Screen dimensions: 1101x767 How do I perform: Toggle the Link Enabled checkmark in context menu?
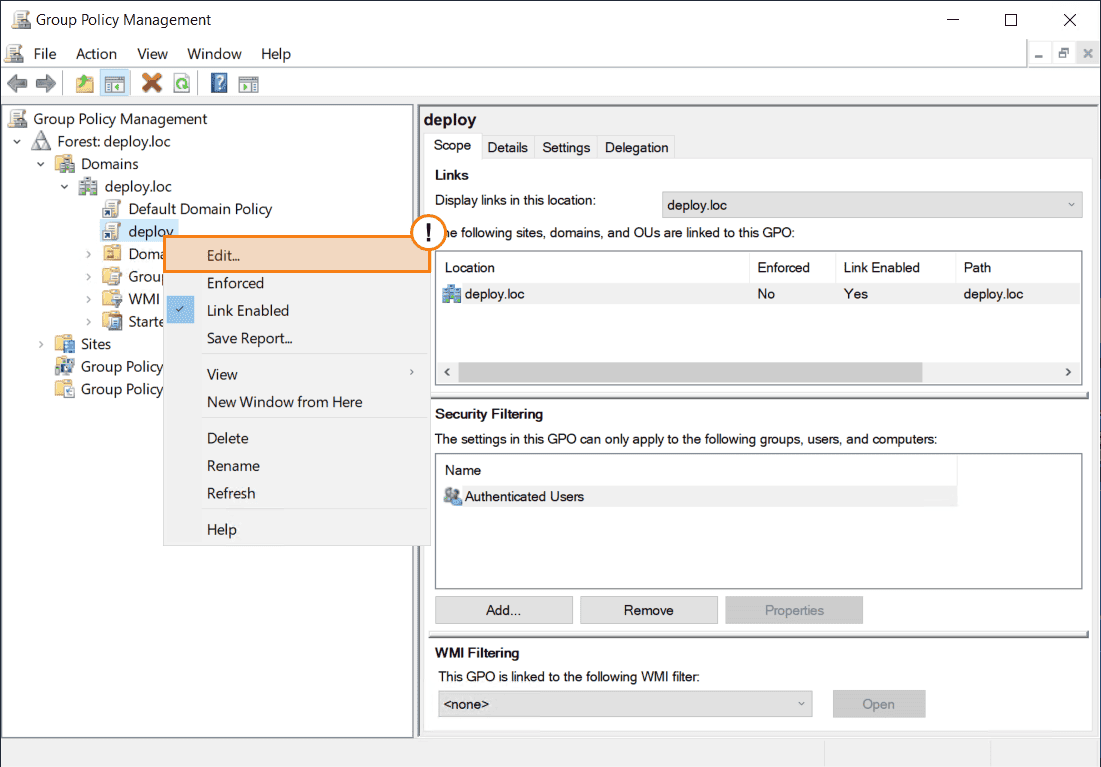180,310
